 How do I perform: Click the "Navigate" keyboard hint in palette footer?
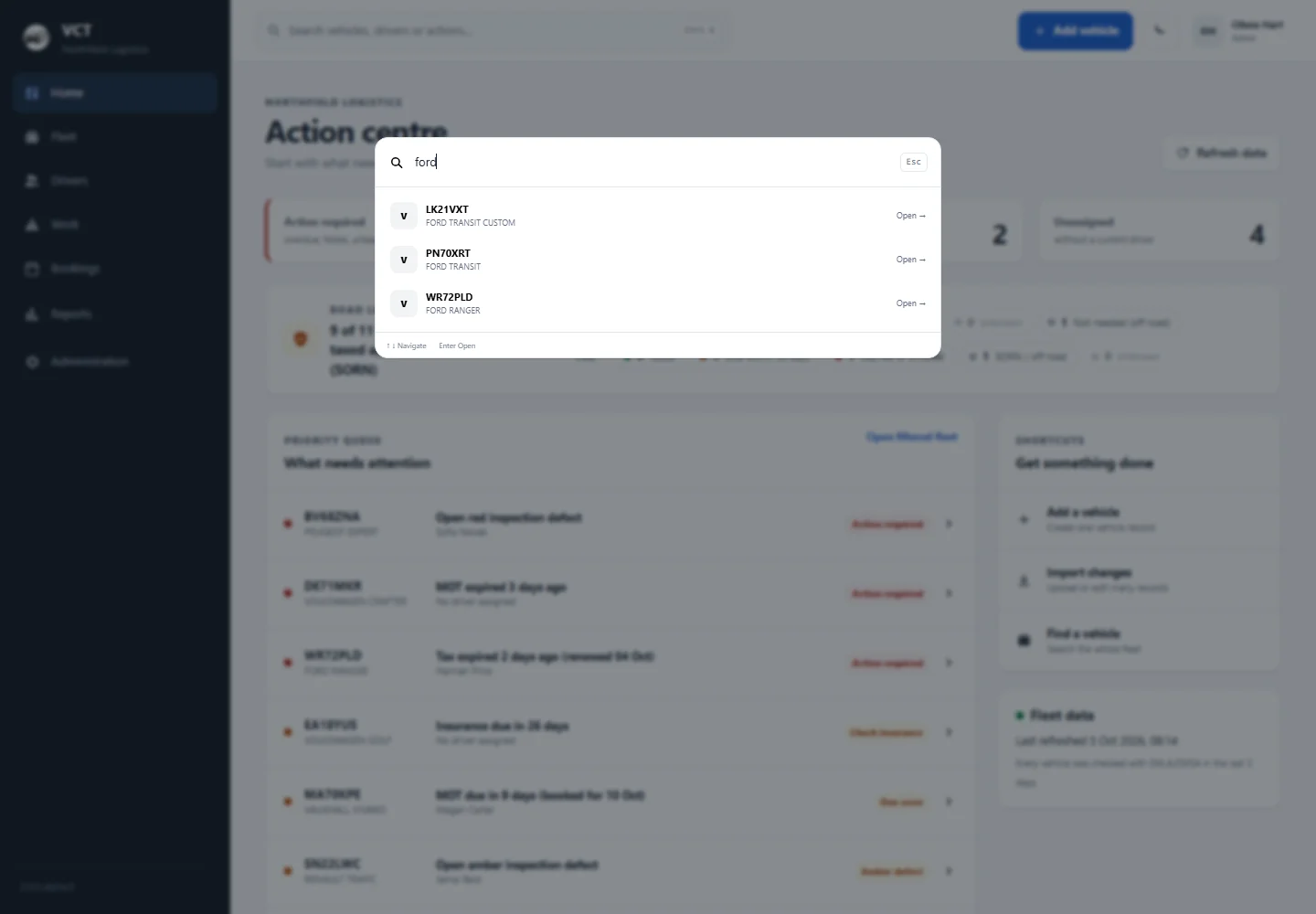[407, 345]
